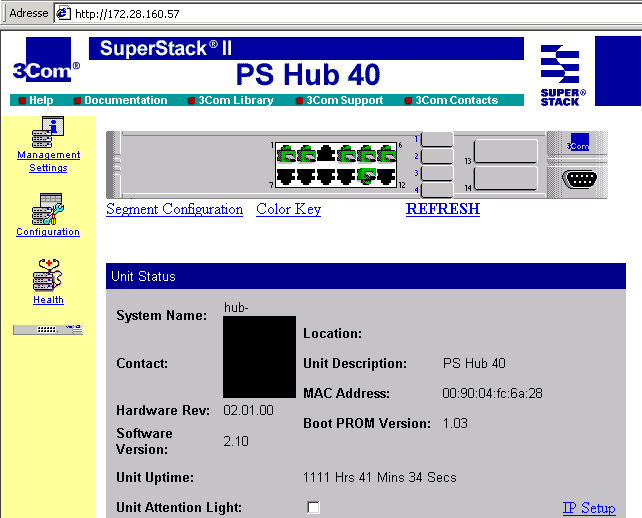Select active port 11 on the hub image
642x518 pixels.
click(x=366, y=176)
